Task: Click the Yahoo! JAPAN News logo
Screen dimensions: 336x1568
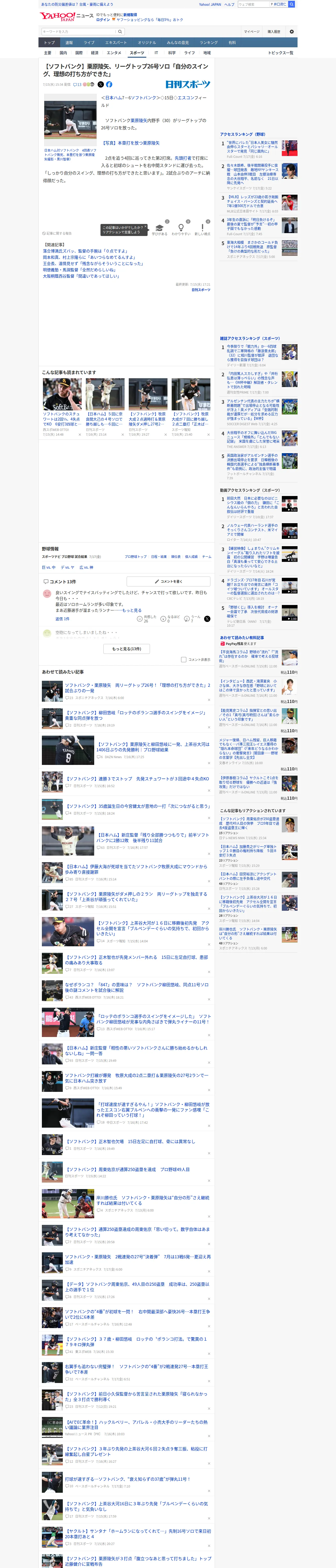Action: (x=66, y=16)
